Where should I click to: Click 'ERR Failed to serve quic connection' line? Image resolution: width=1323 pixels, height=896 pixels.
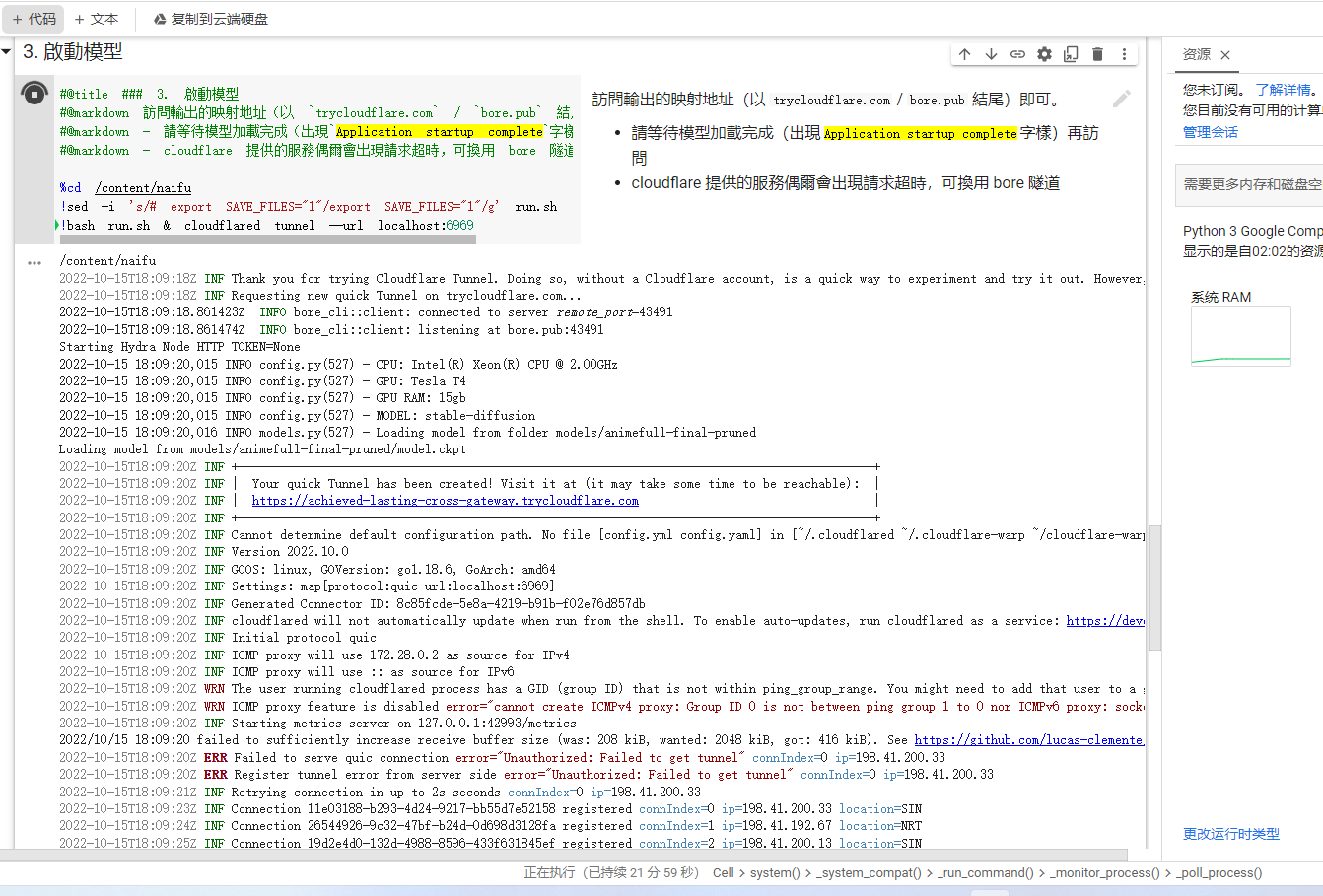[502, 758]
